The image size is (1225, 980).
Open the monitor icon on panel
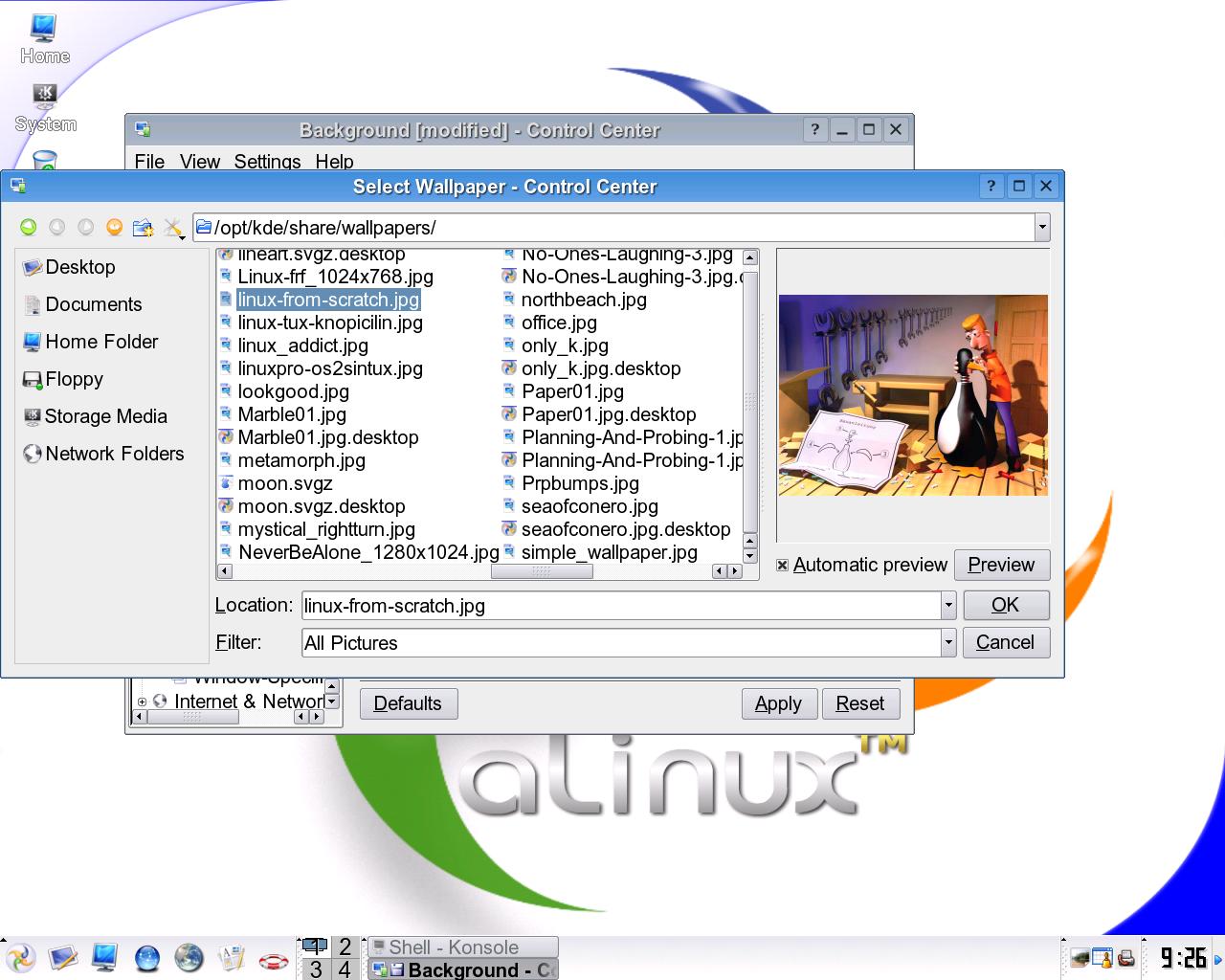(x=104, y=957)
